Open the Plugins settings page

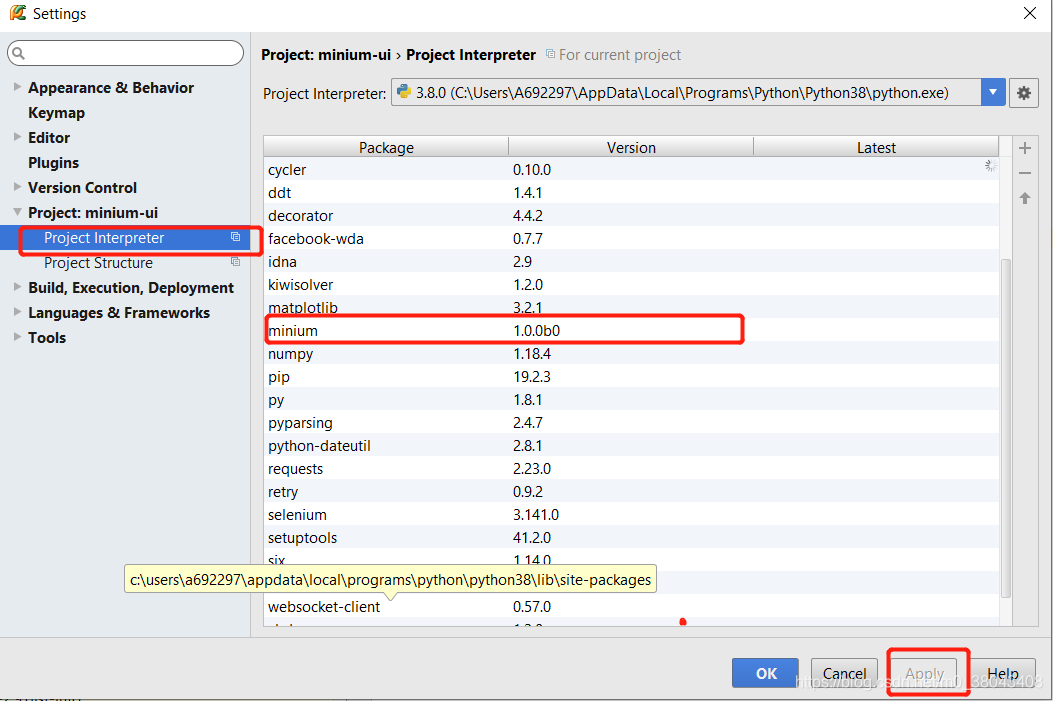coord(53,162)
